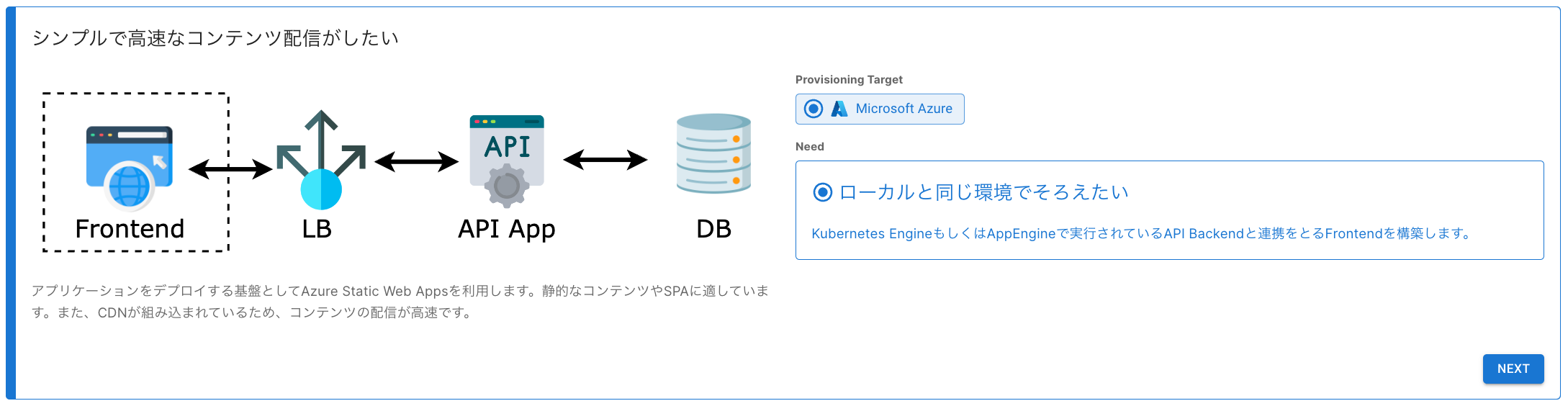Screen dimensions: 1568x406
Task: Click the arrow between LB and API App
Action: [416, 162]
